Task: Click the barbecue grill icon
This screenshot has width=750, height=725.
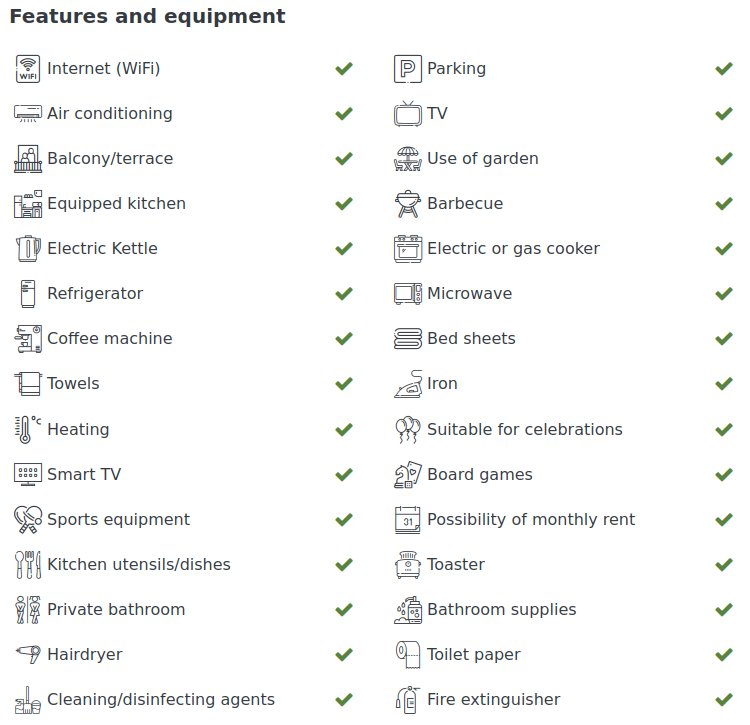Action: coord(408,204)
